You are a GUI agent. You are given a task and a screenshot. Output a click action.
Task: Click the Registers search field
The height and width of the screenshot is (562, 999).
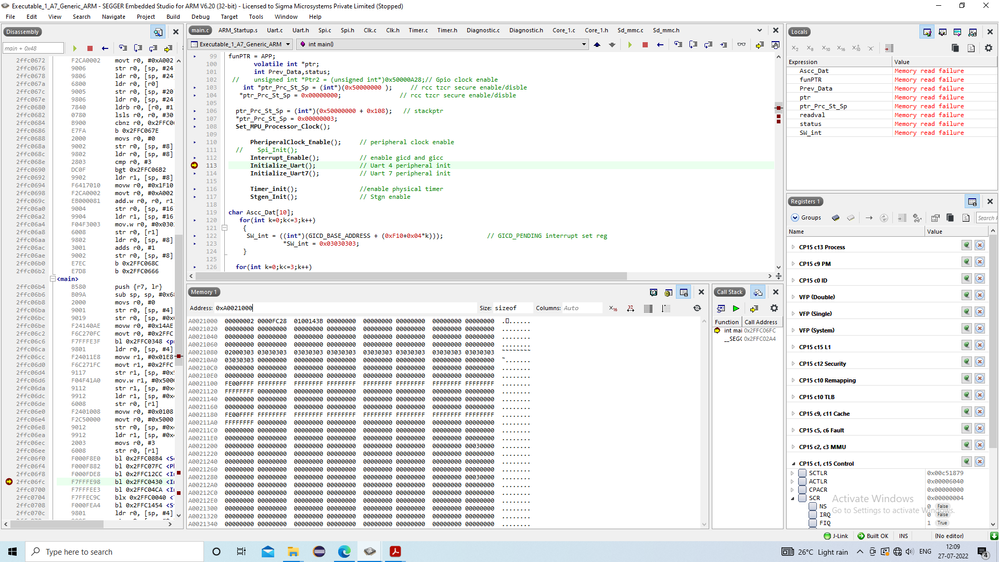point(986,218)
